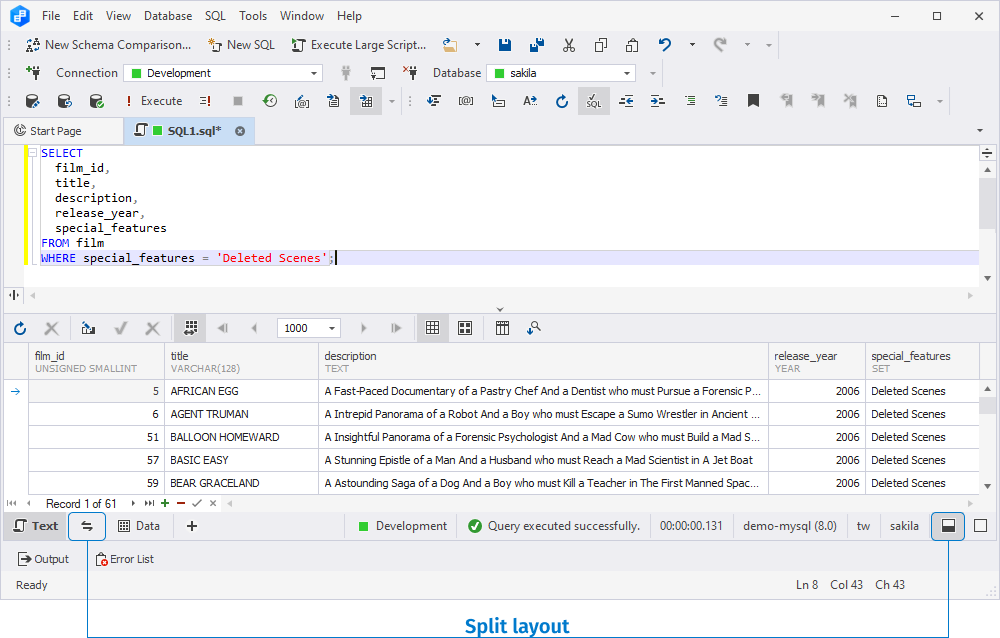Screen dimensions: 1000x638
Task: Open the File menu
Action: point(51,16)
